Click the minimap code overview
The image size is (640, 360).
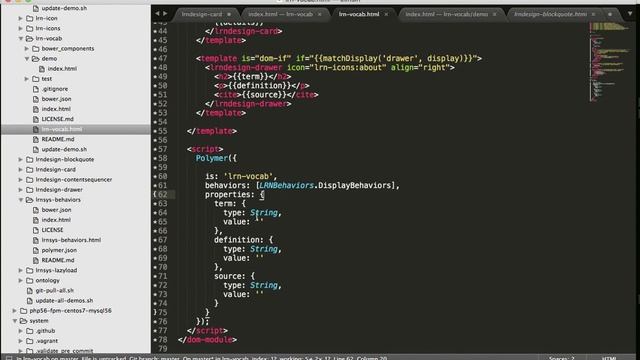(x=609, y=61)
